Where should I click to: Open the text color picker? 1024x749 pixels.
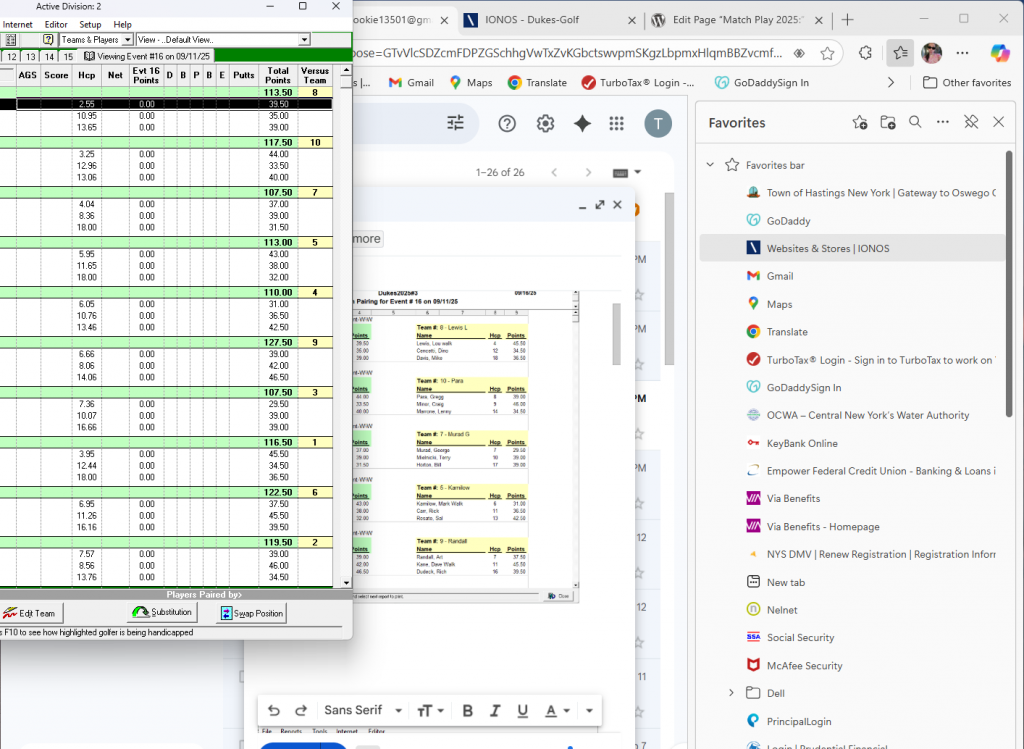point(556,711)
